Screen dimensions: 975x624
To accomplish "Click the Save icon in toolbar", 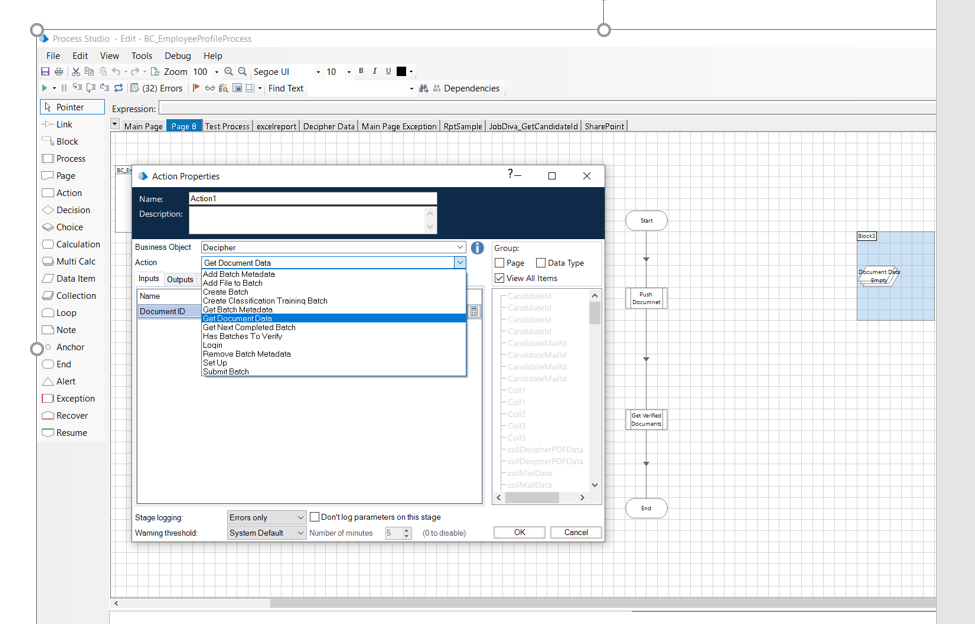I will coord(45,72).
